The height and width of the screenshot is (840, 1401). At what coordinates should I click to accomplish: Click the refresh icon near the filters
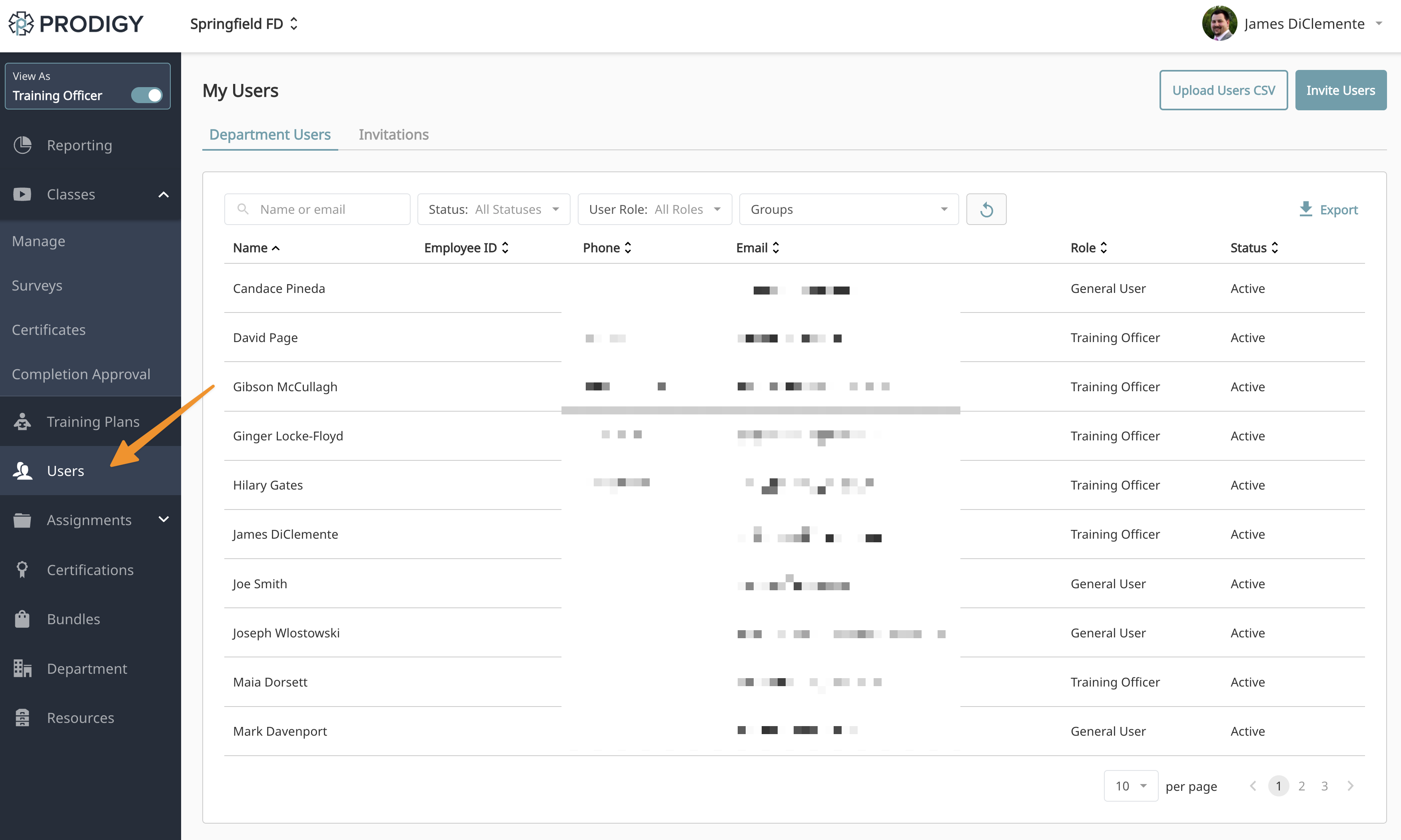986,209
